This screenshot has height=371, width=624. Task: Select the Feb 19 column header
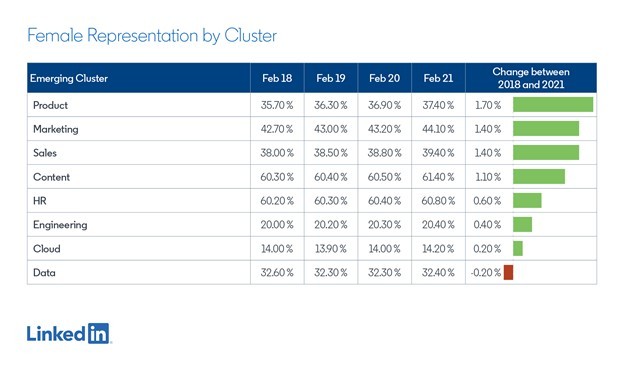331,78
